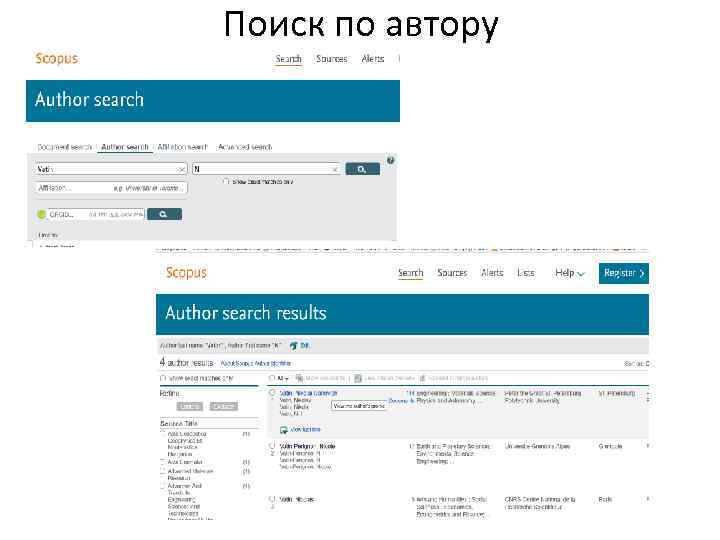Click Search in the results page nav
This screenshot has width=720, height=540.
pos(411,273)
